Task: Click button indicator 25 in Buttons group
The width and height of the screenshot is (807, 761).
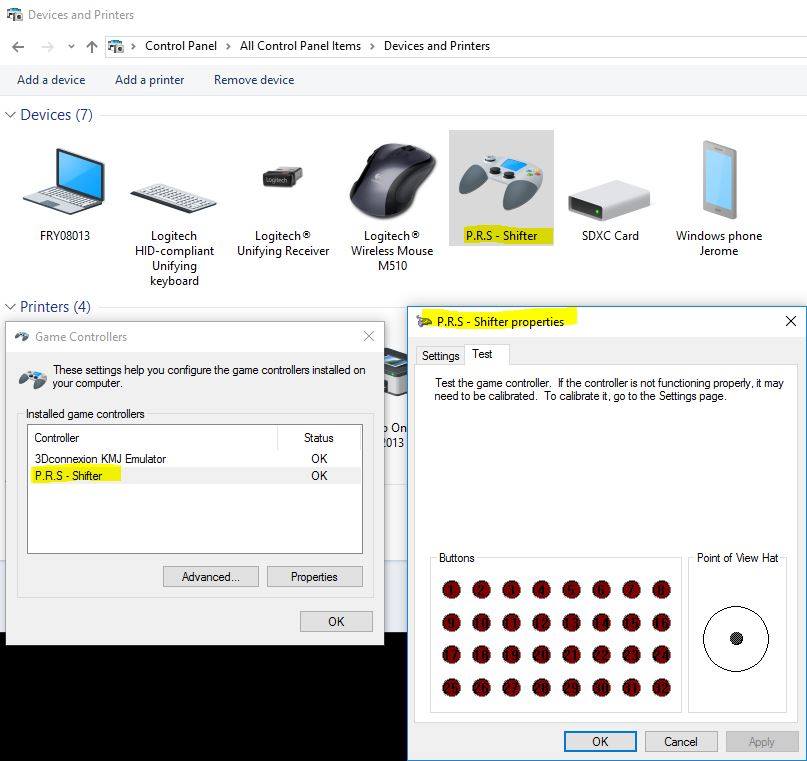Action: point(451,687)
